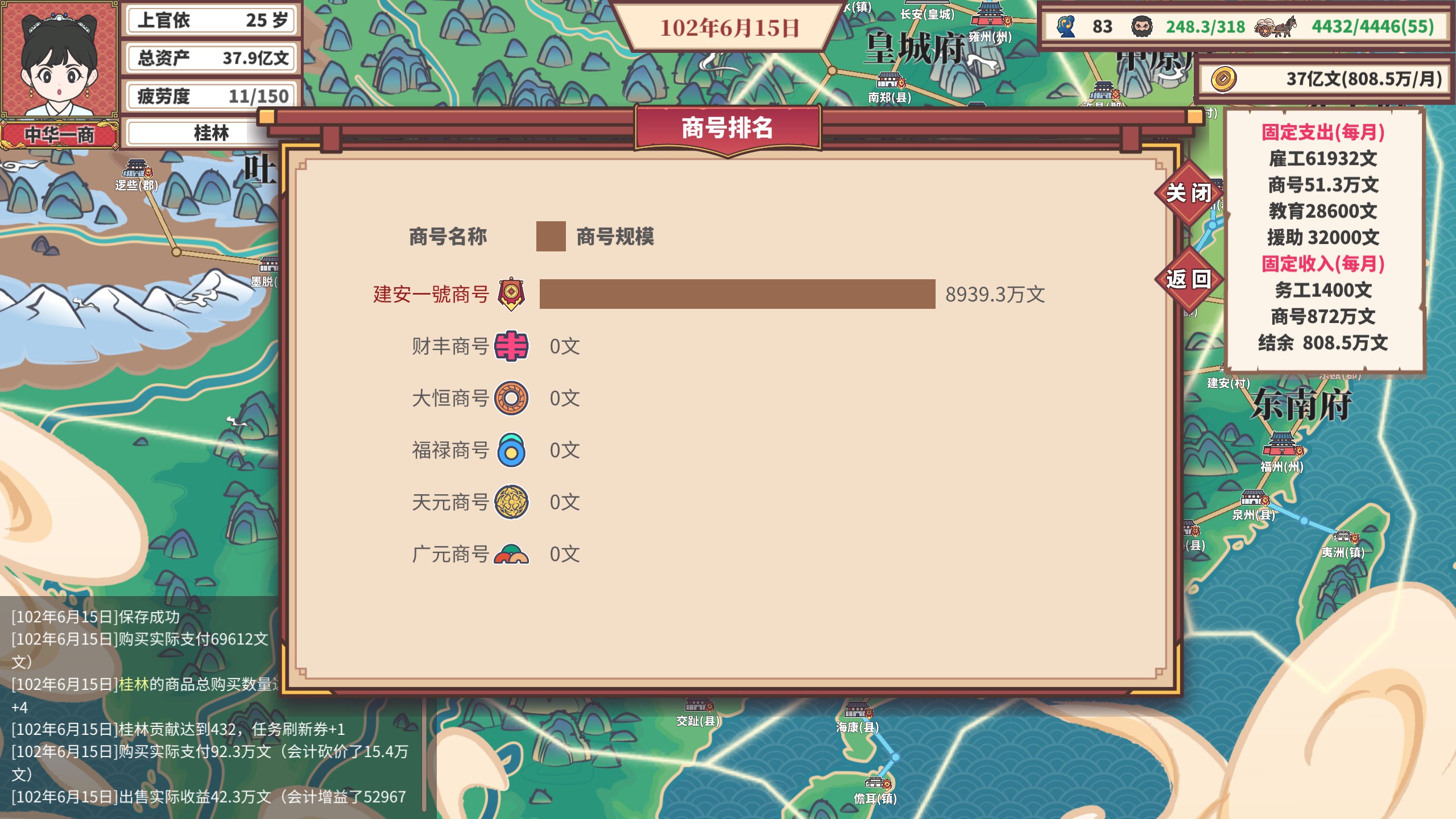Click the 福禄商号 blue circle emblem
This screenshot has width=1456, height=819.
511,450
